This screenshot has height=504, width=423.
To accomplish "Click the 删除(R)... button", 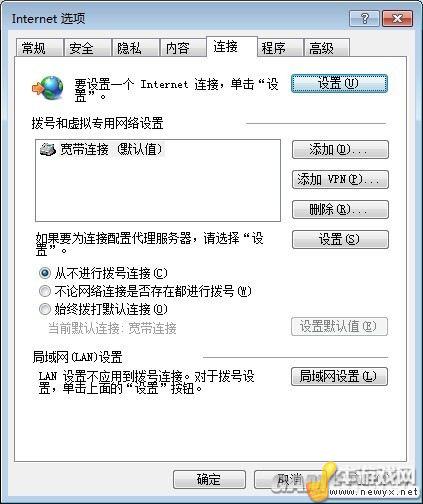I will (340, 209).
